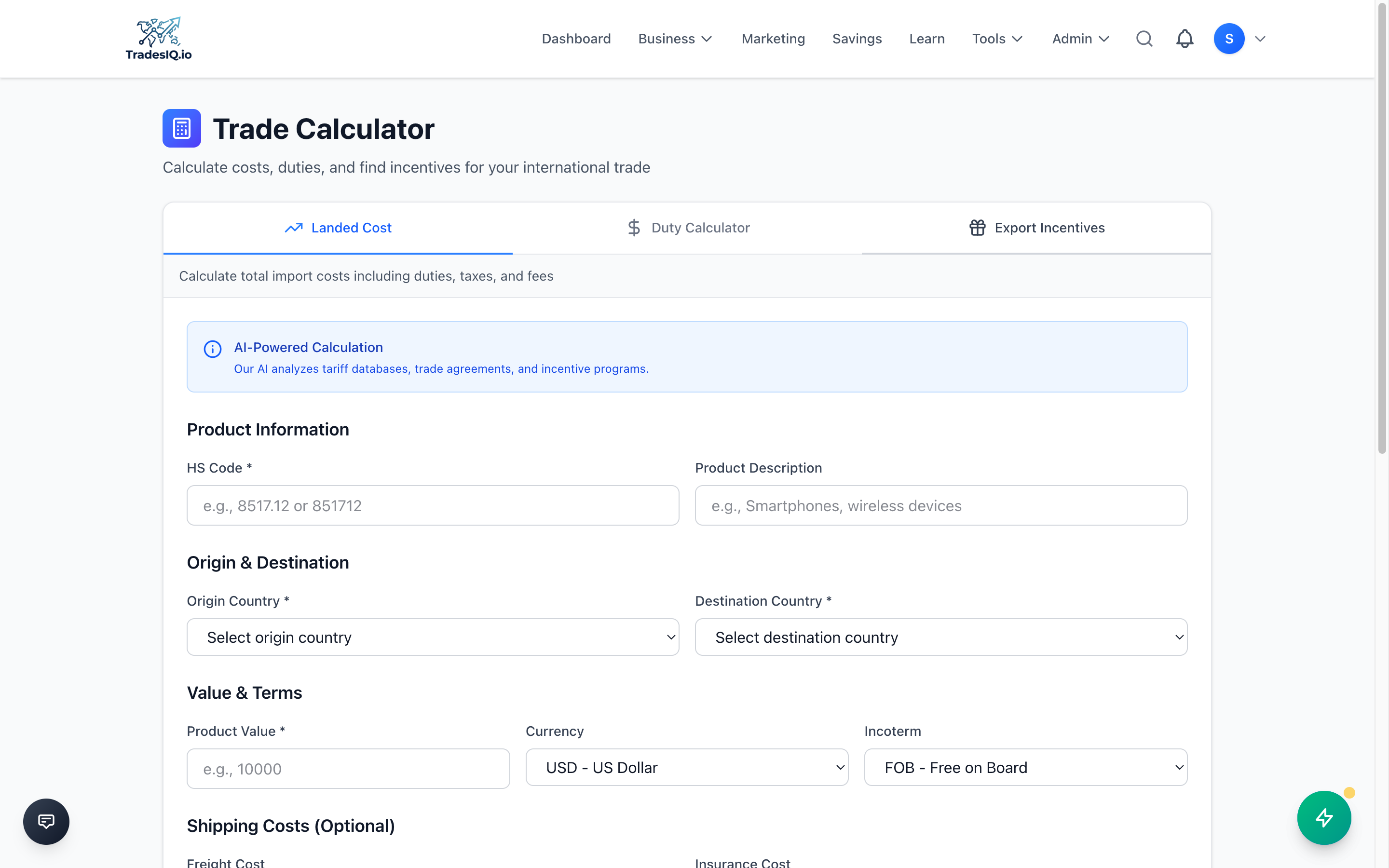This screenshot has width=1389, height=868.
Task: Select the Landed Cost tab
Action: (x=338, y=228)
